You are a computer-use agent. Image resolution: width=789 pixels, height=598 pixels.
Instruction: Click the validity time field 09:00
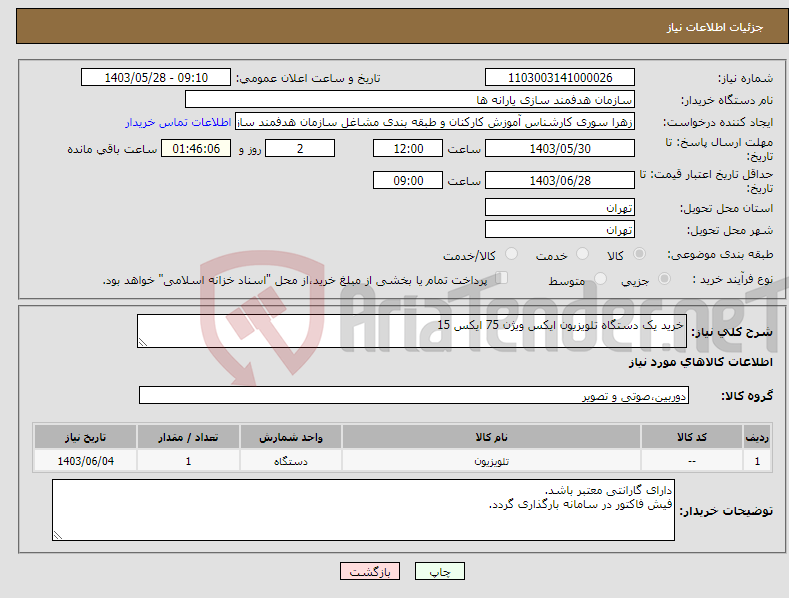tap(408, 180)
